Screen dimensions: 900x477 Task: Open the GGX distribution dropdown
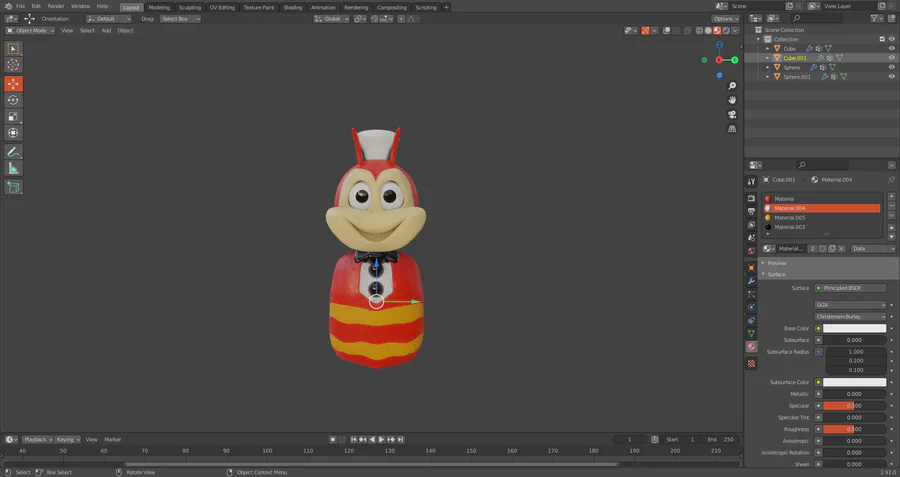point(850,305)
